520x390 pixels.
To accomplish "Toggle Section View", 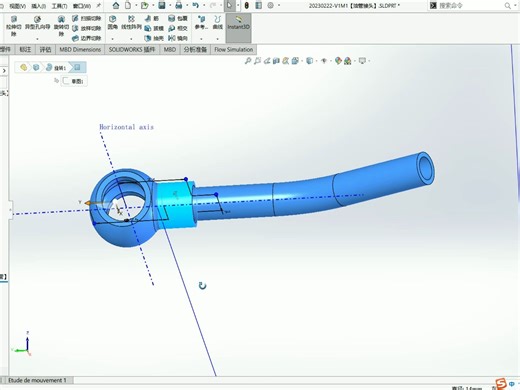I will click(x=276, y=61).
